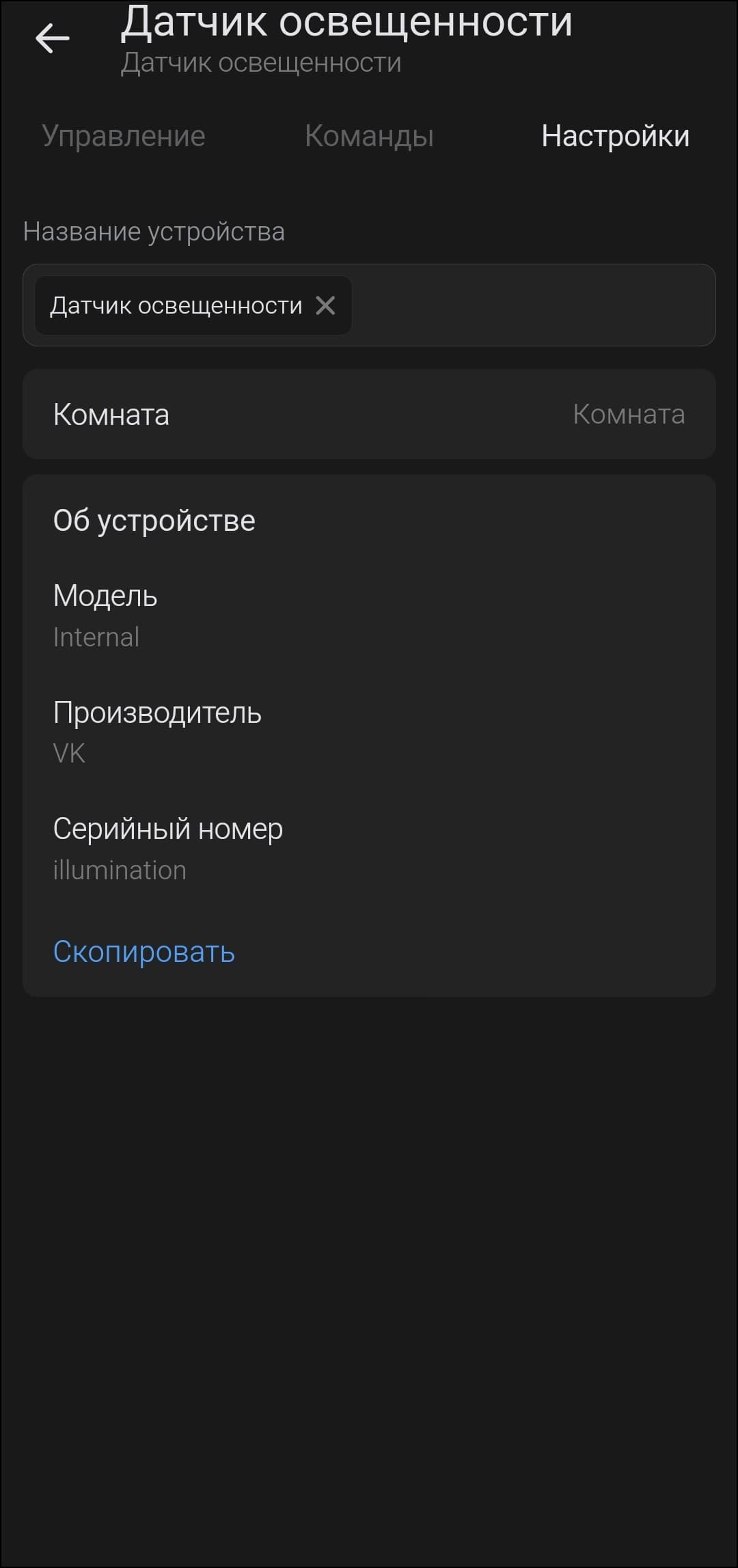This screenshot has height=1568, width=738.
Task: Tap the grey Комната value on right
Action: 629,414
